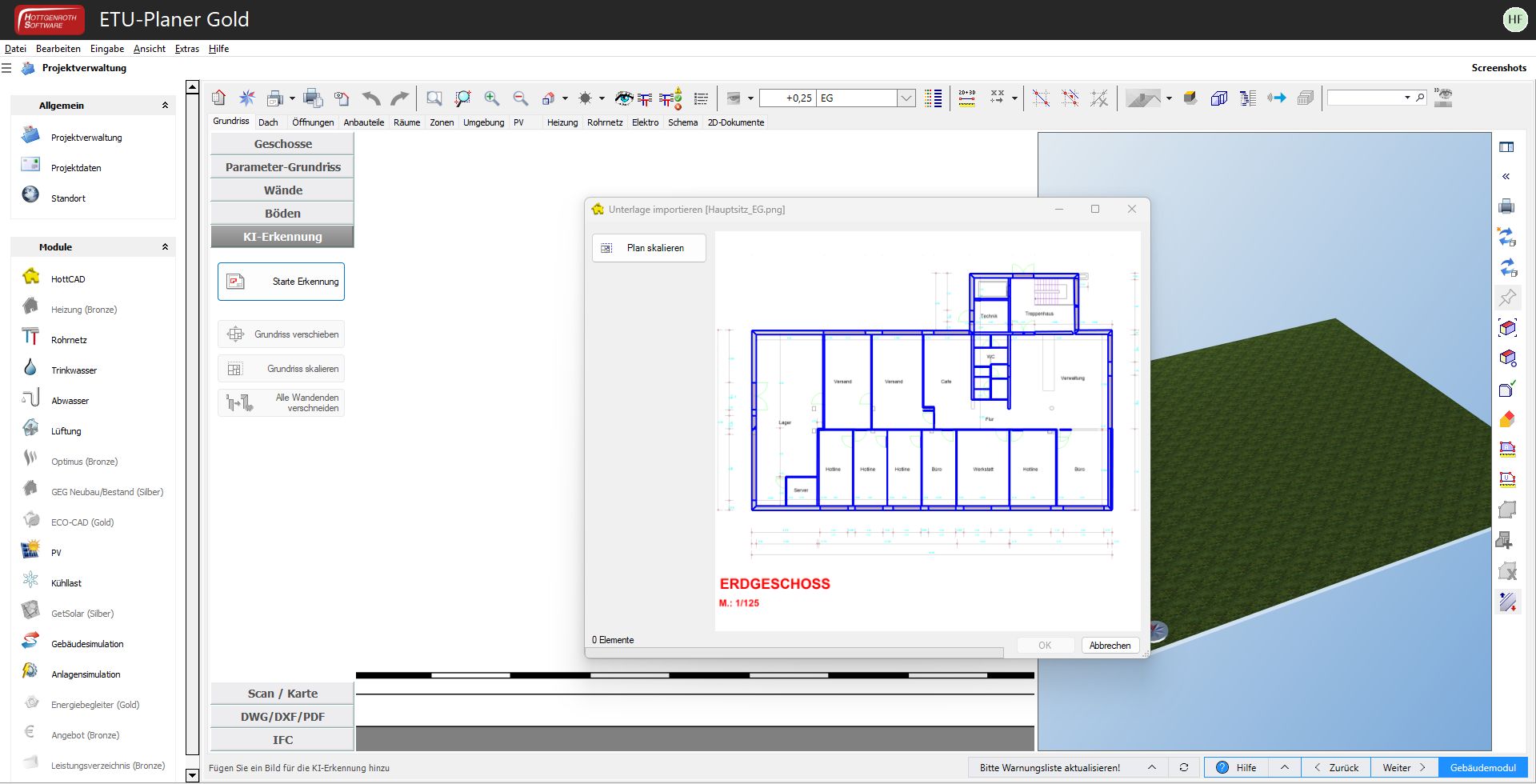
Task: Click the blue arrow sound icon
Action: coord(1276,98)
